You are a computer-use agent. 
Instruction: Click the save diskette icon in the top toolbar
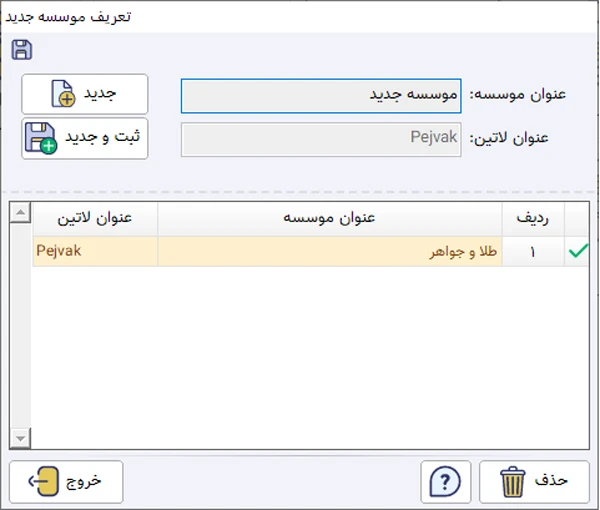tap(21, 50)
